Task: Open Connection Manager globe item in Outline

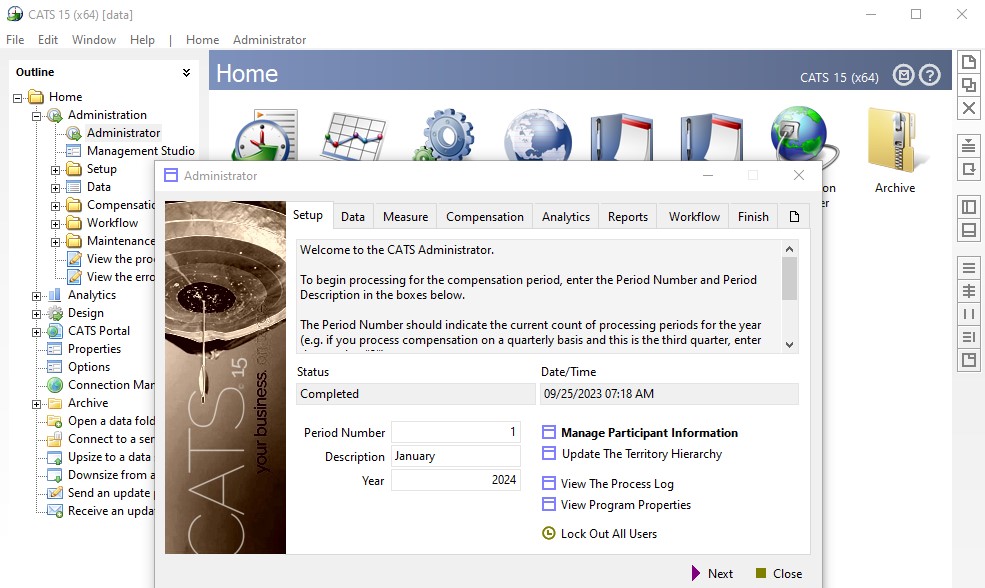Action: tap(101, 384)
